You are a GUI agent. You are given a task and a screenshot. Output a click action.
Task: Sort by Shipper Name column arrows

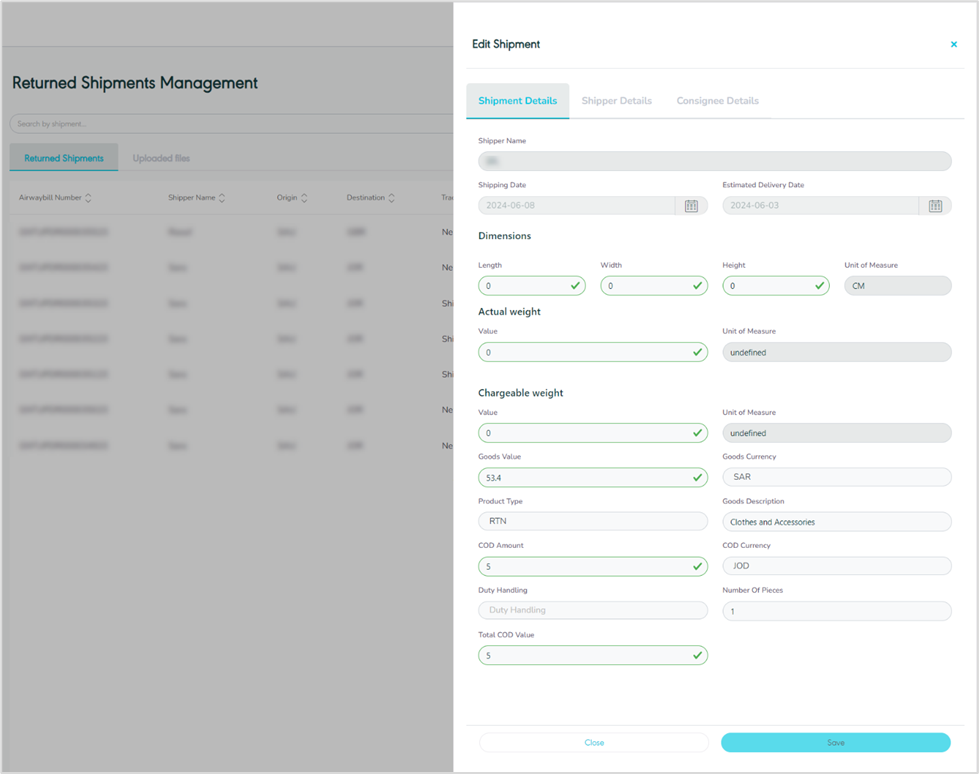[222, 198]
